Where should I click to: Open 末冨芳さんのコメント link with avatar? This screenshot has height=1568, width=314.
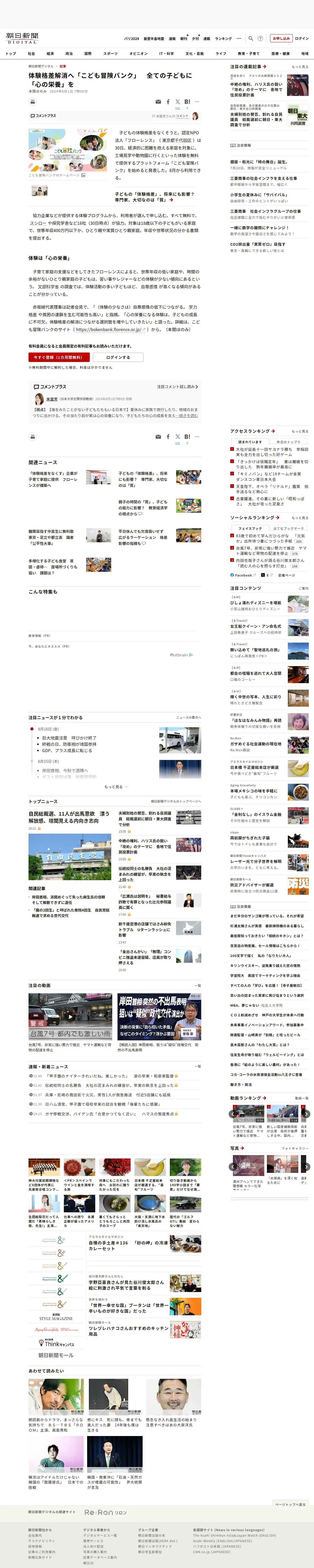(175, 116)
